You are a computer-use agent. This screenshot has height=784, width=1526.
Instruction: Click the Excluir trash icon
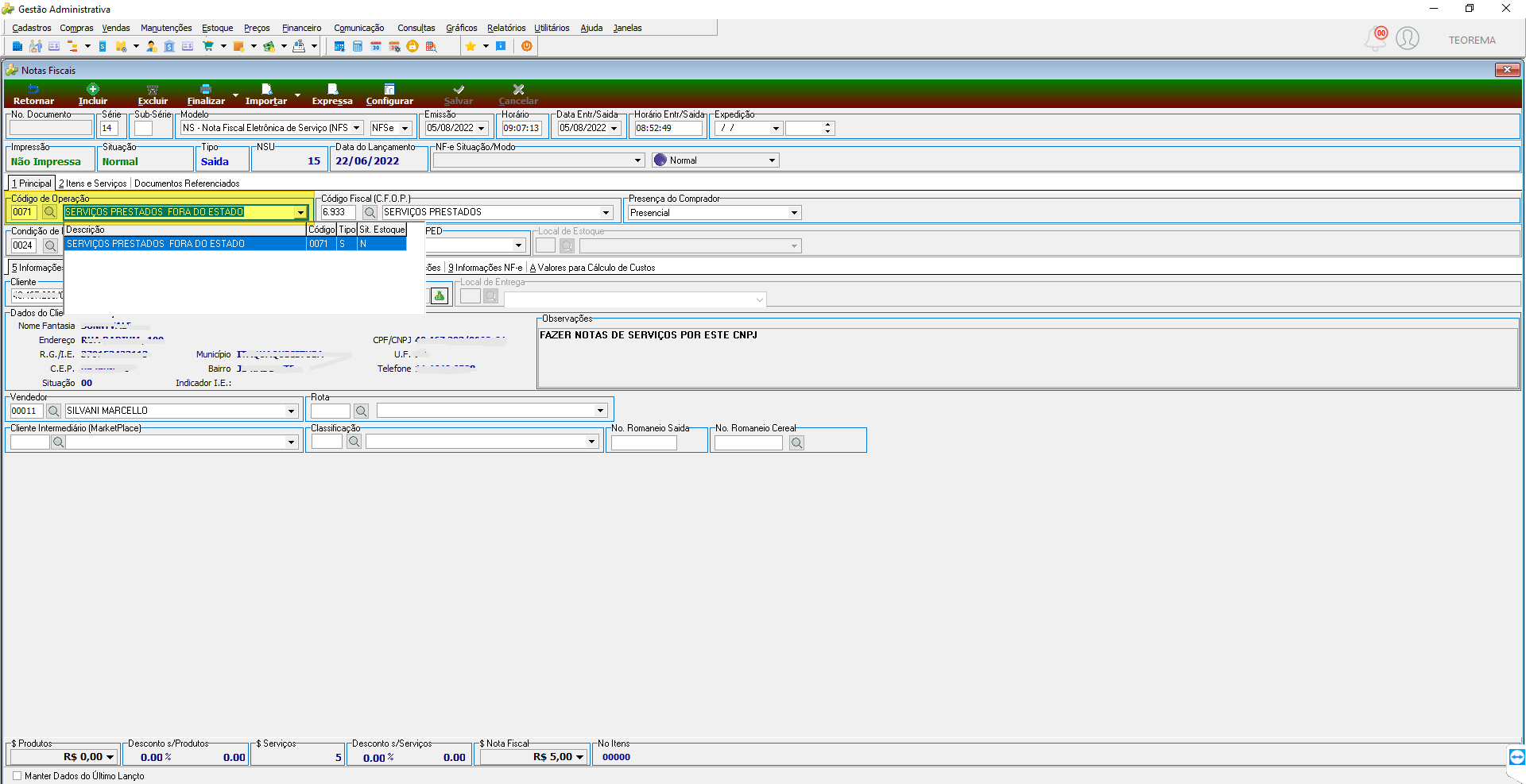153,90
